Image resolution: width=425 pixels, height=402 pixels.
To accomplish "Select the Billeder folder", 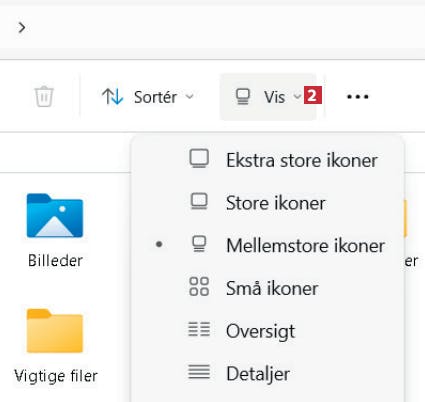I will pyautogui.click(x=55, y=230).
